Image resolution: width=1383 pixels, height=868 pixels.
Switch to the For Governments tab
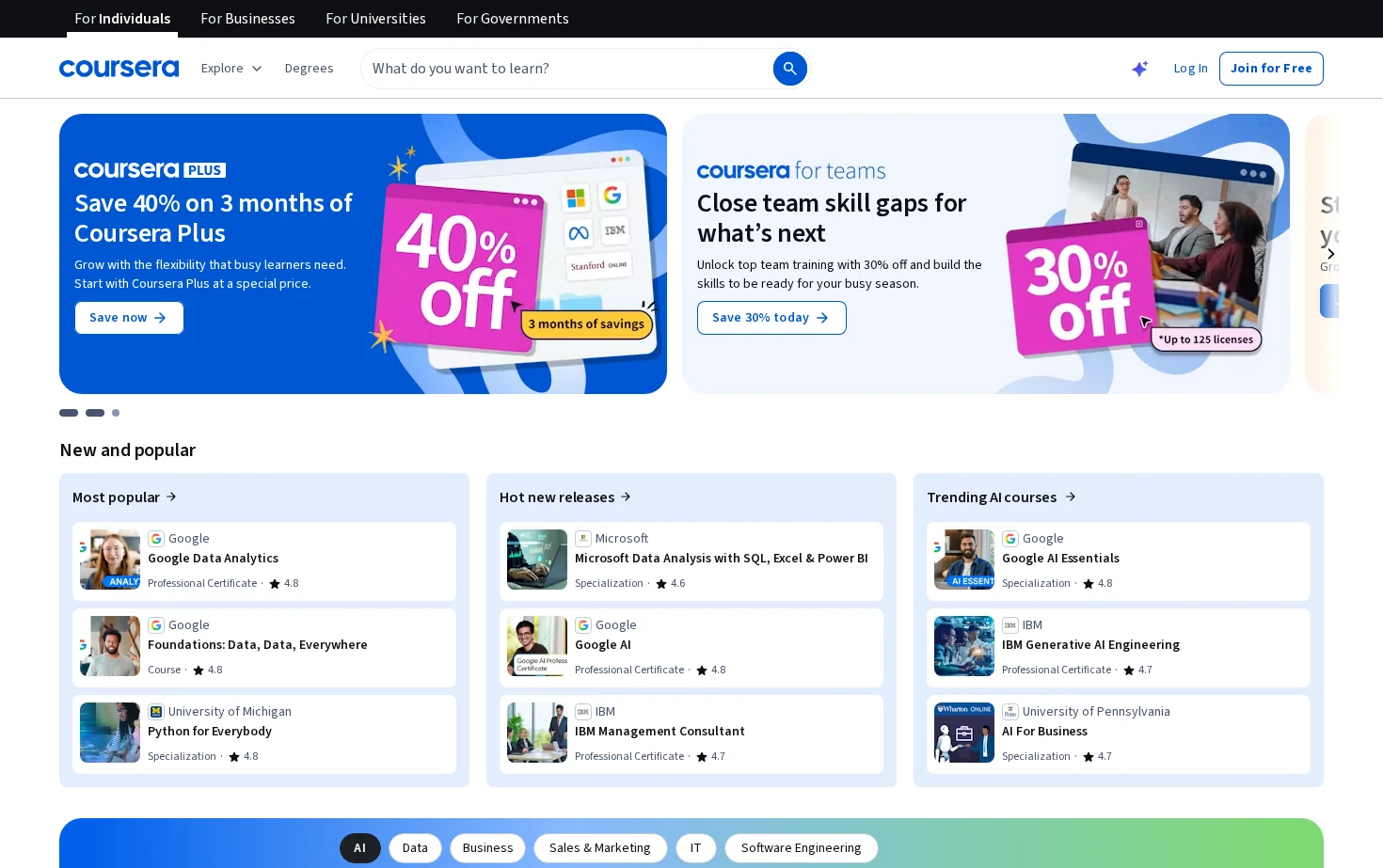point(513,19)
